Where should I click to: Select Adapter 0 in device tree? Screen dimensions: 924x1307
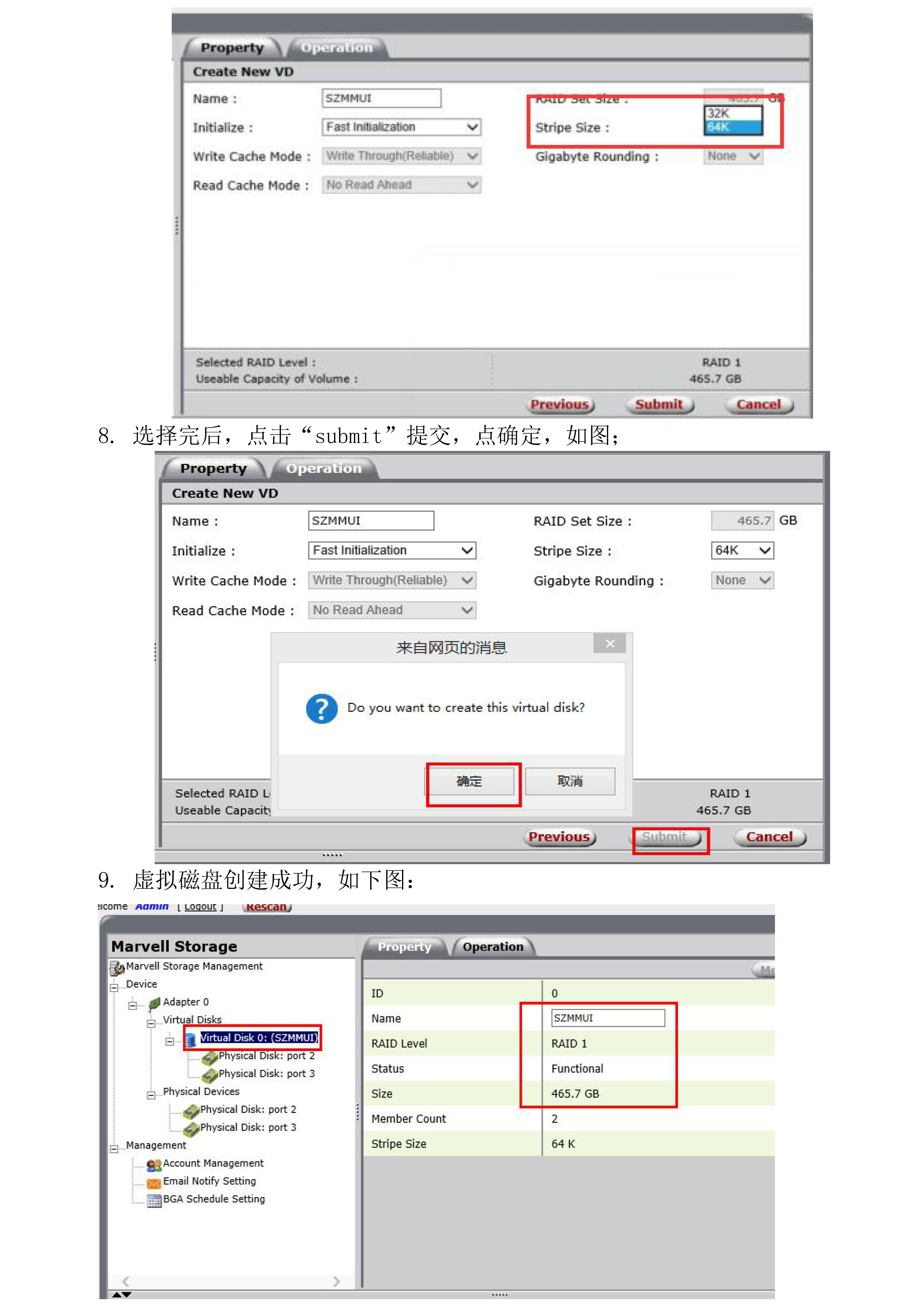tap(186, 1003)
